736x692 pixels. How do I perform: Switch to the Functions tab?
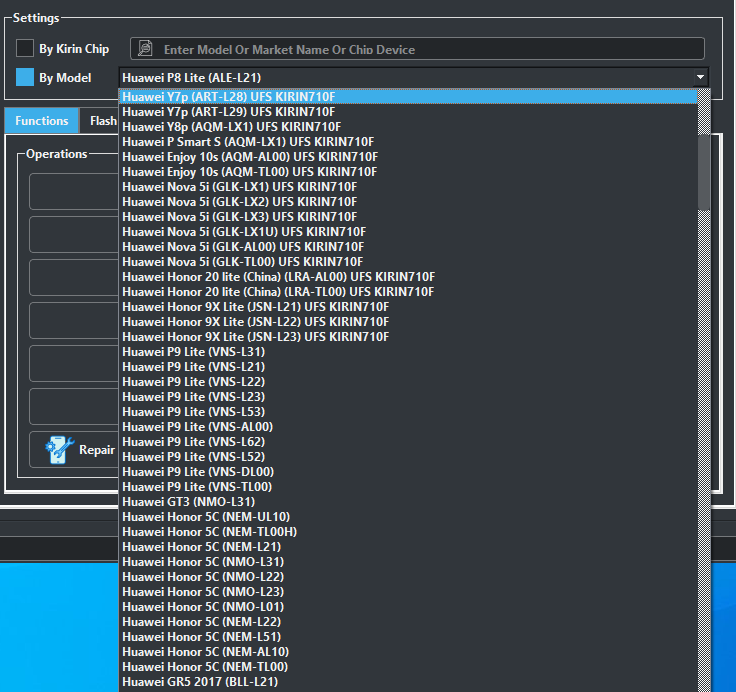tap(42, 121)
